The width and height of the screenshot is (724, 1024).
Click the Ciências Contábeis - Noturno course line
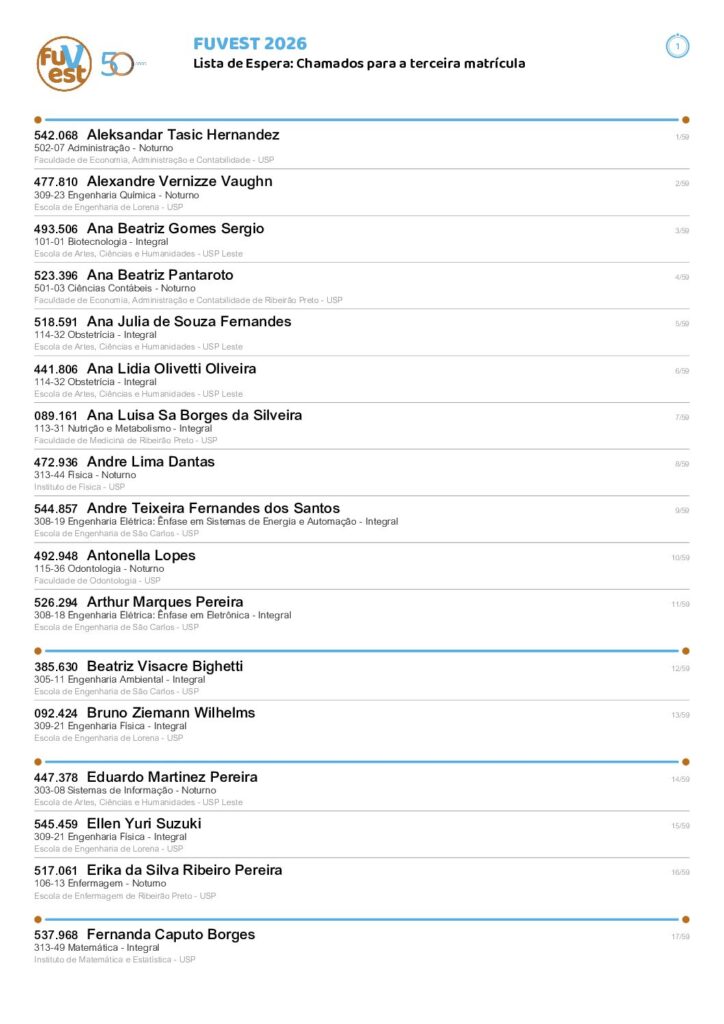point(115,288)
